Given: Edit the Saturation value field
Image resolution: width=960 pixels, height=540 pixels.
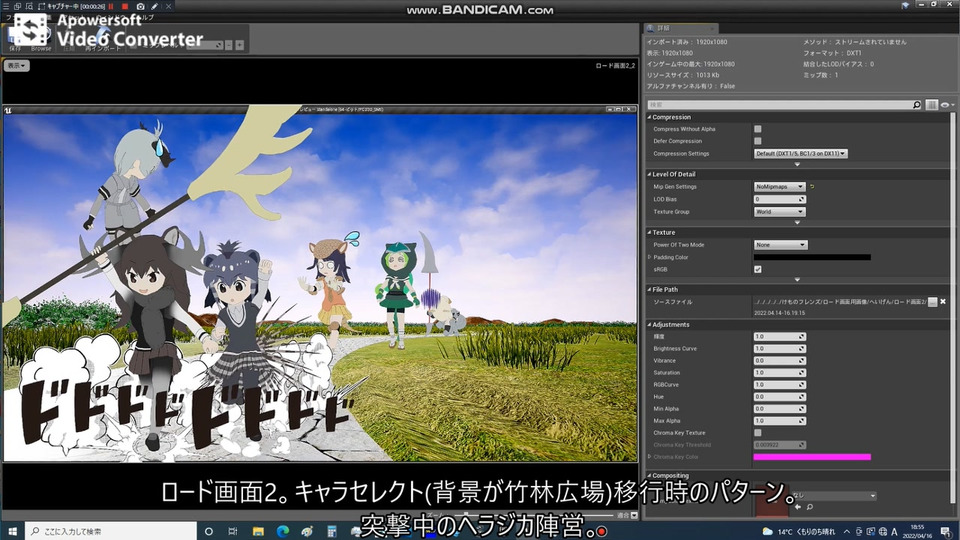Looking at the screenshot, I should [779, 373].
